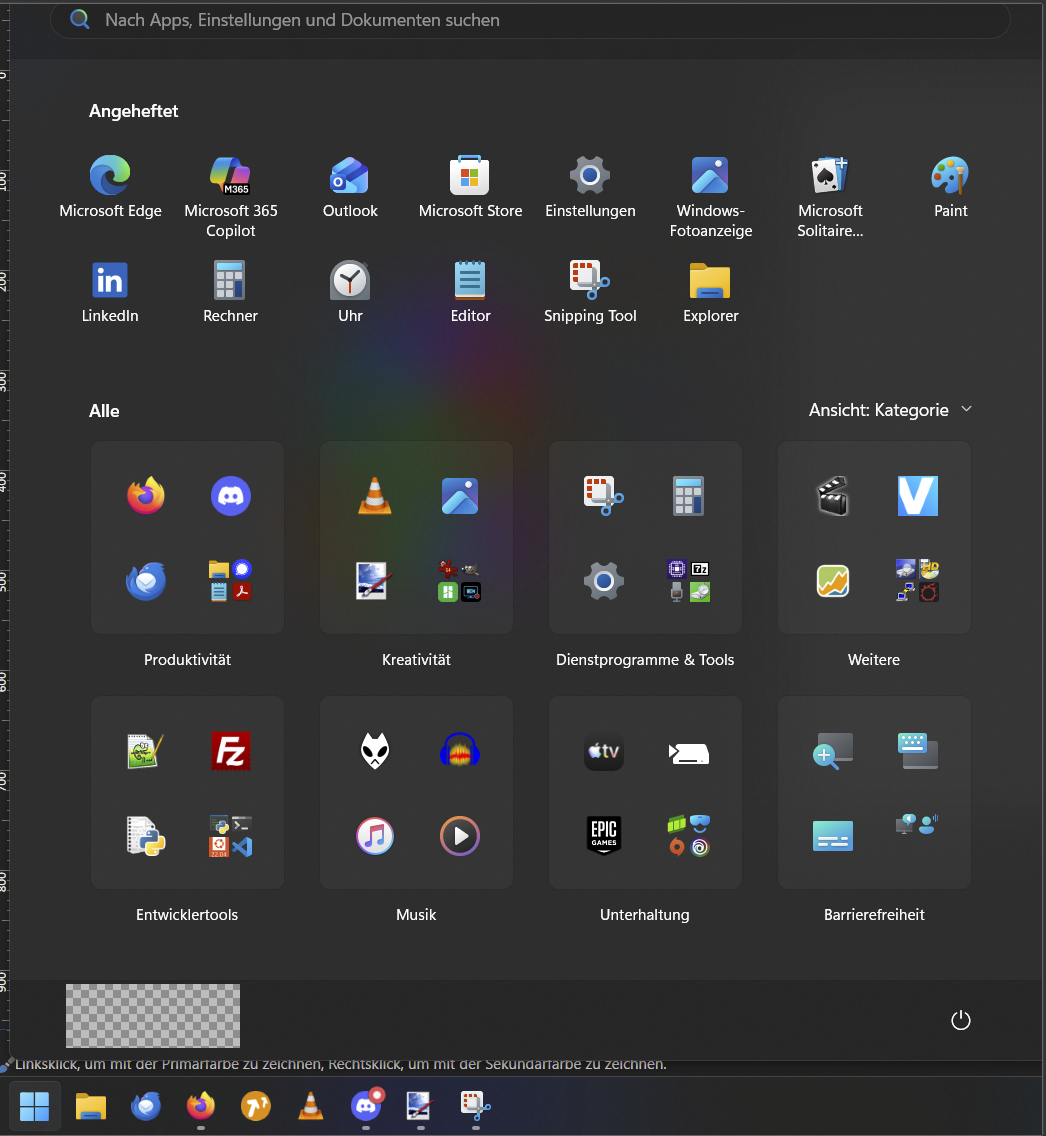1046x1136 pixels.
Task: Open pinned Snipping Tool
Action: click(x=590, y=291)
